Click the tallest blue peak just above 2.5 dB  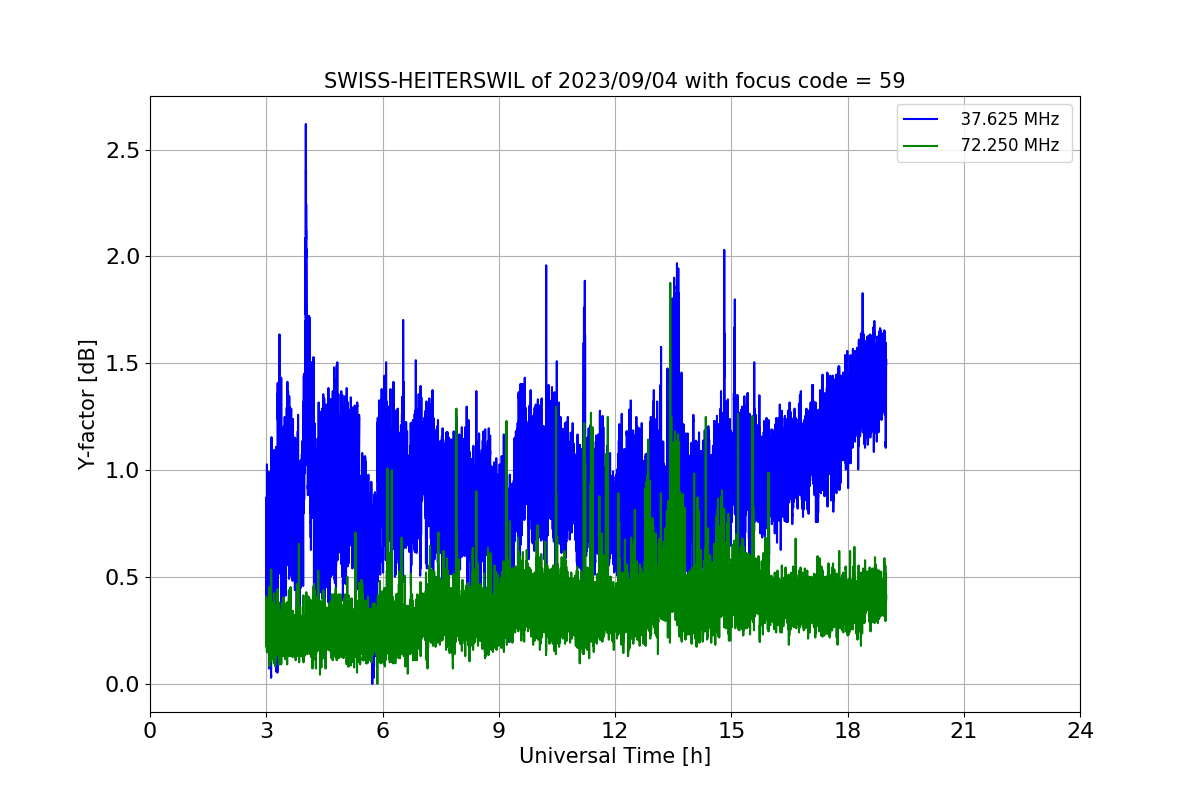(x=305, y=126)
